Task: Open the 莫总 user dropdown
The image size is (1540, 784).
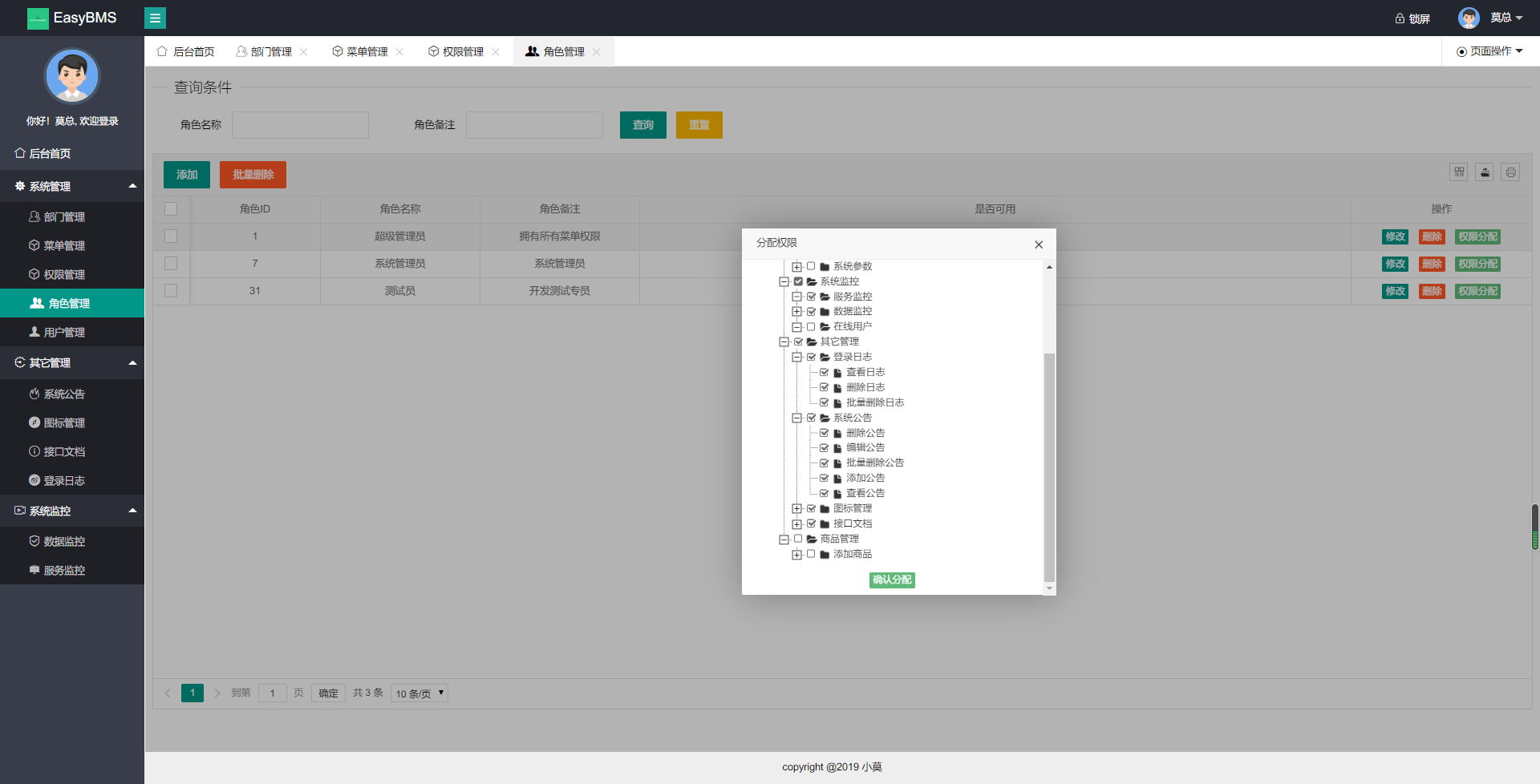Action: click(1506, 18)
